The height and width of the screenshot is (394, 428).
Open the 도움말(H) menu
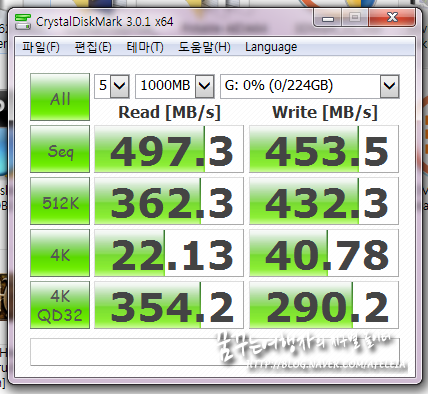(x=204, y=47)
